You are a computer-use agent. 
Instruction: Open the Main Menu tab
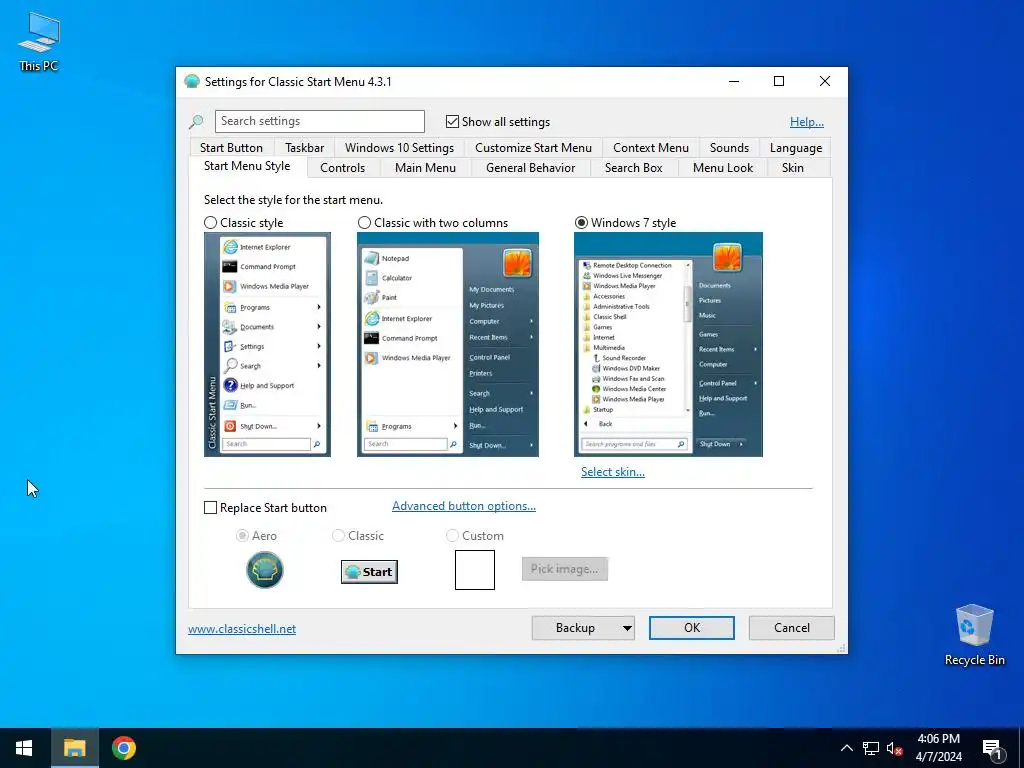point(425,168)
